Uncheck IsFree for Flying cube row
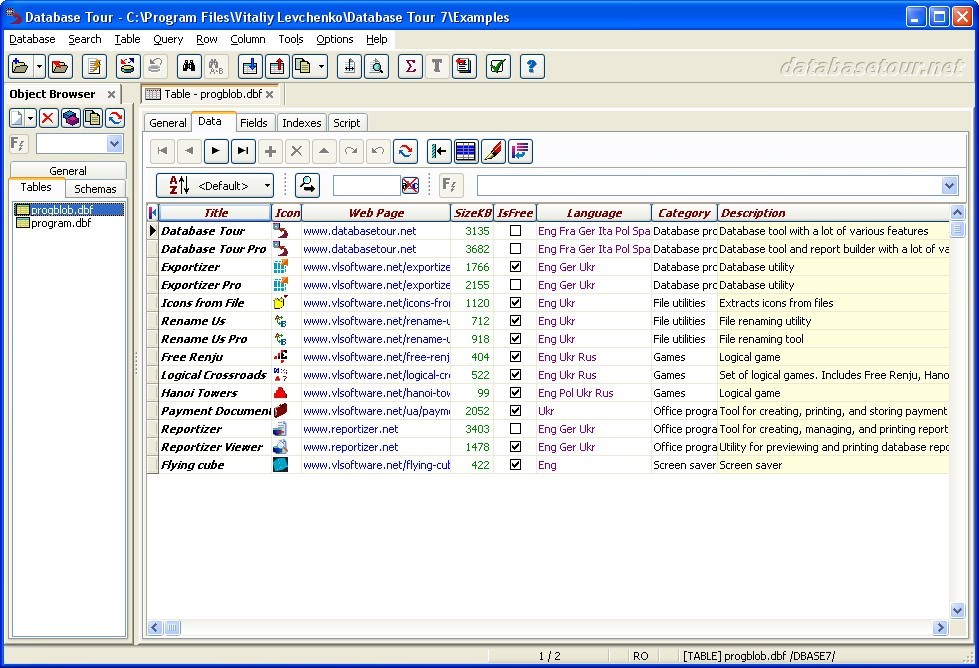The image size is (979, 668). pyautogui.click(x=515, y=465)
